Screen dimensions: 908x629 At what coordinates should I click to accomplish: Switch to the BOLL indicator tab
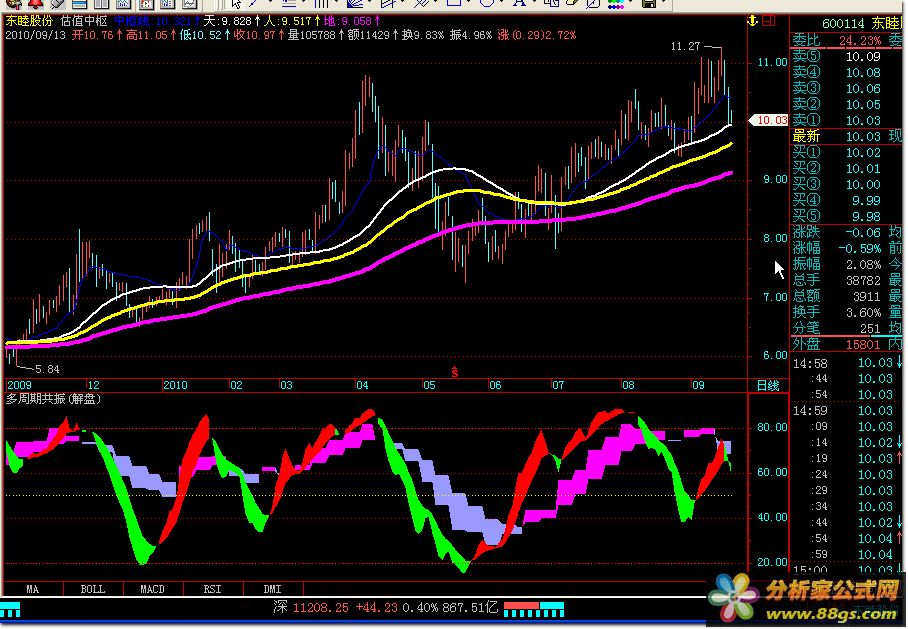[x=93, y=589]
